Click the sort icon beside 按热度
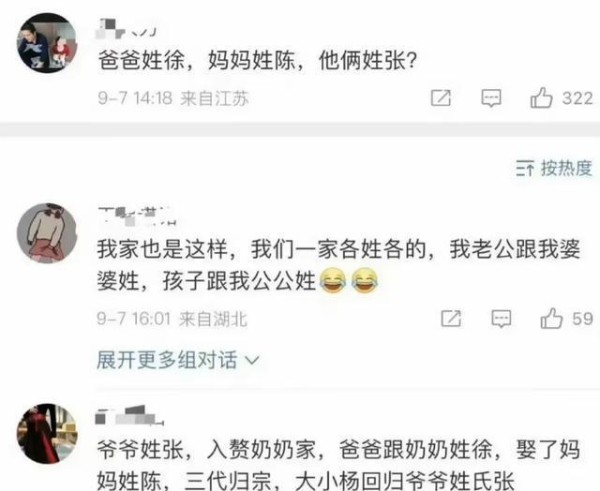The height and width of the screenshot is (491, 600). coord(525,168)
